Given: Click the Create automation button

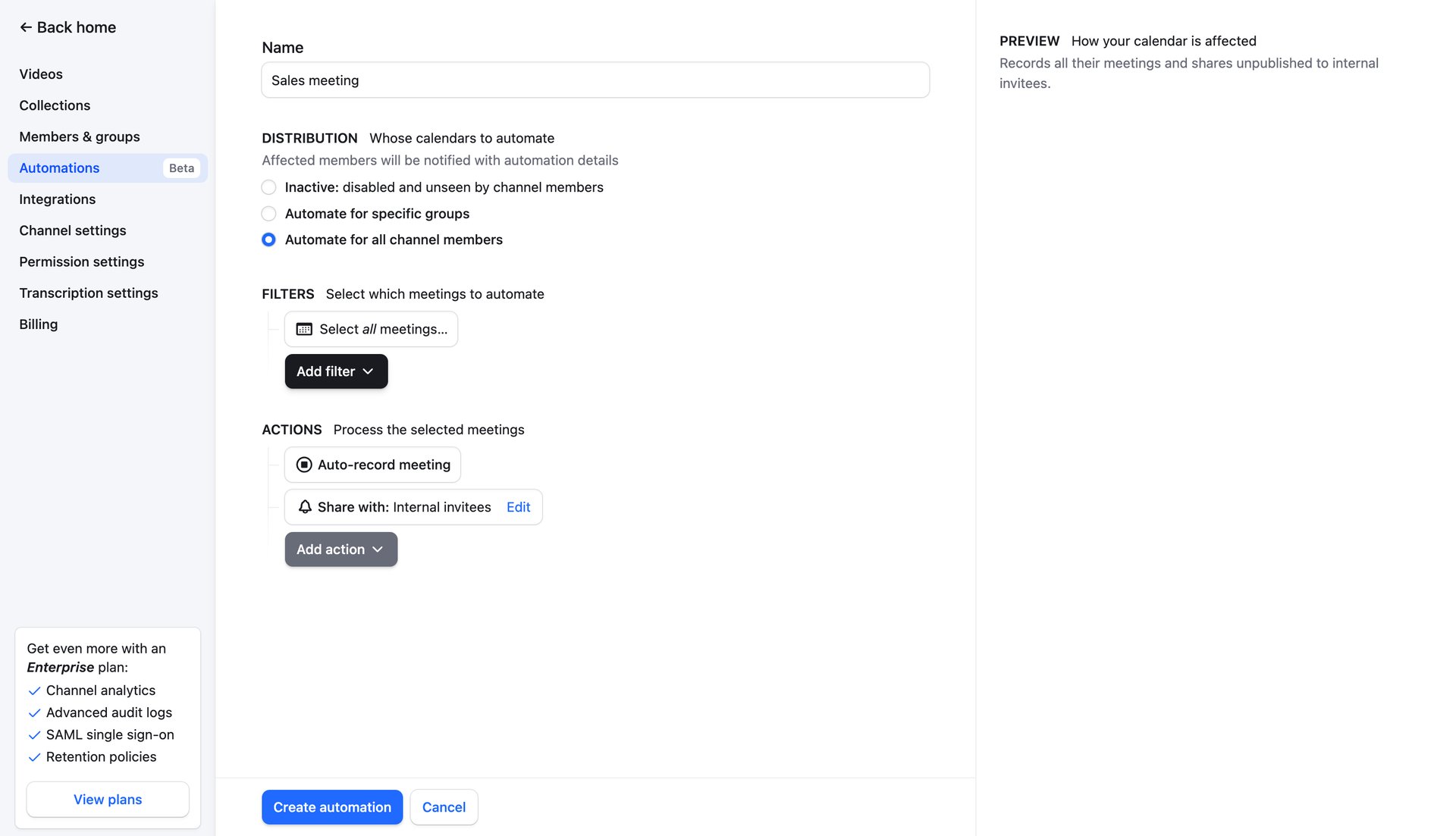Looking at the screenshot, I should (x=331, y=807).
